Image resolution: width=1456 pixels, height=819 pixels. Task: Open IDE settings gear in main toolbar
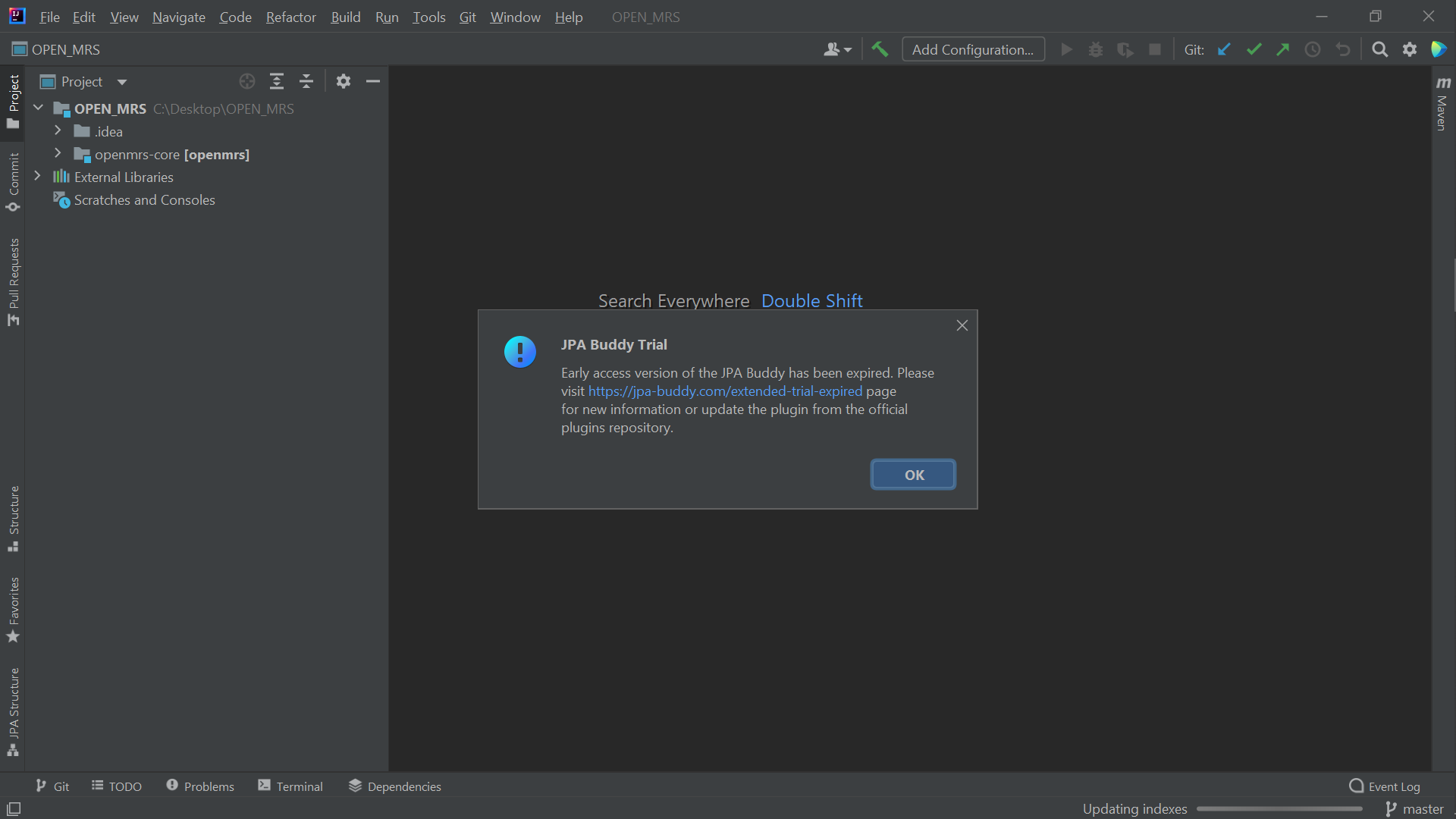pos(1410,49)
